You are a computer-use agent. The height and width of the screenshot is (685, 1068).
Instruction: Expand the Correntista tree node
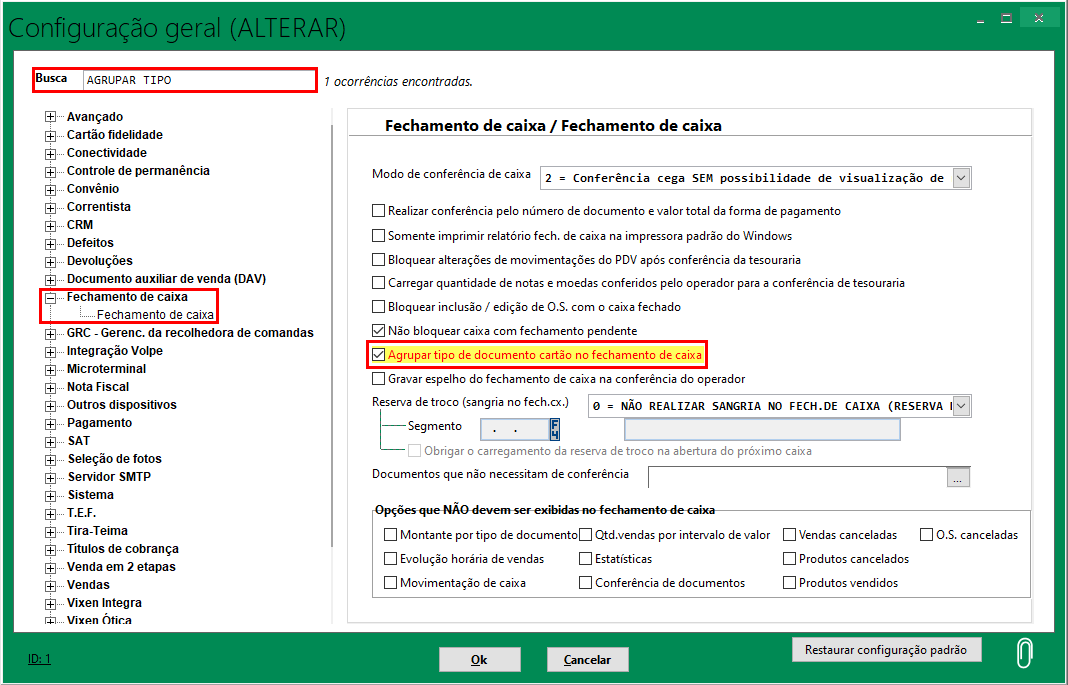pyautogui.click(x=50, y=207)
